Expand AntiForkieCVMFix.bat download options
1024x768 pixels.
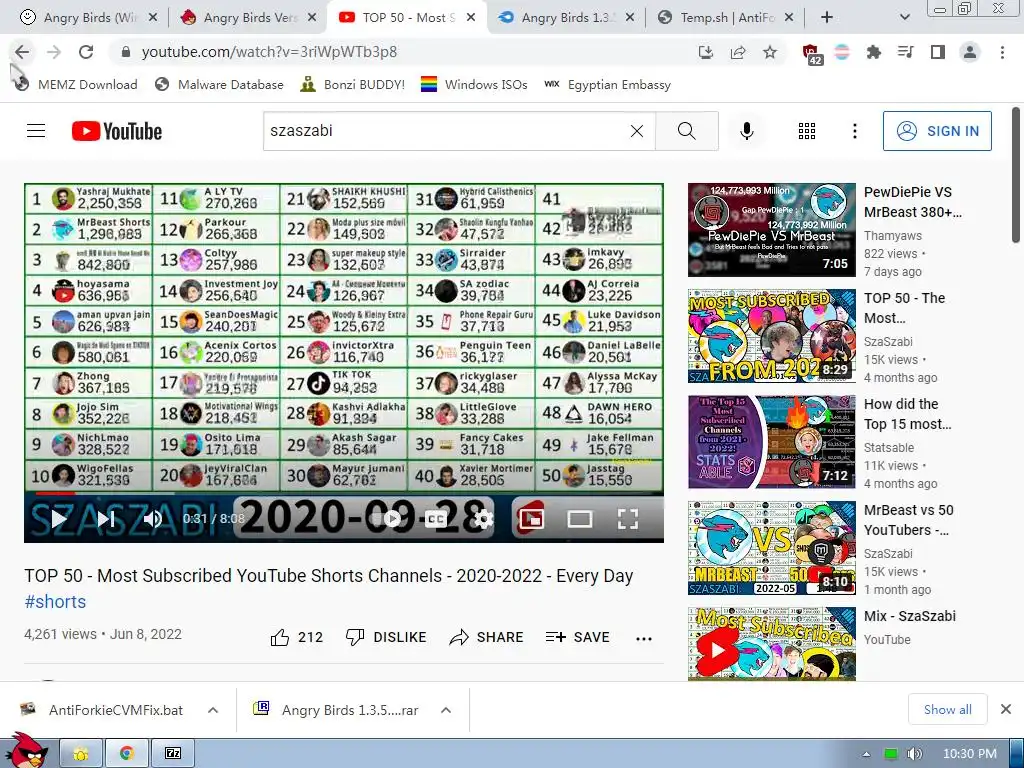click(x=213, y=710)
